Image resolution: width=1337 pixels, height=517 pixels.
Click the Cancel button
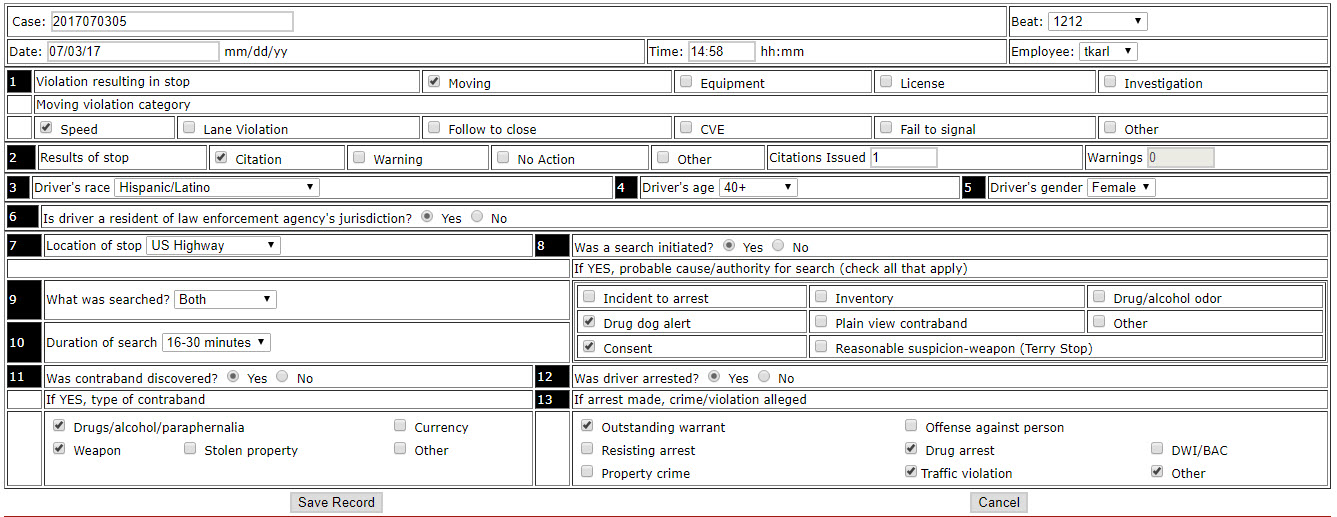click(x=998, y=502)
